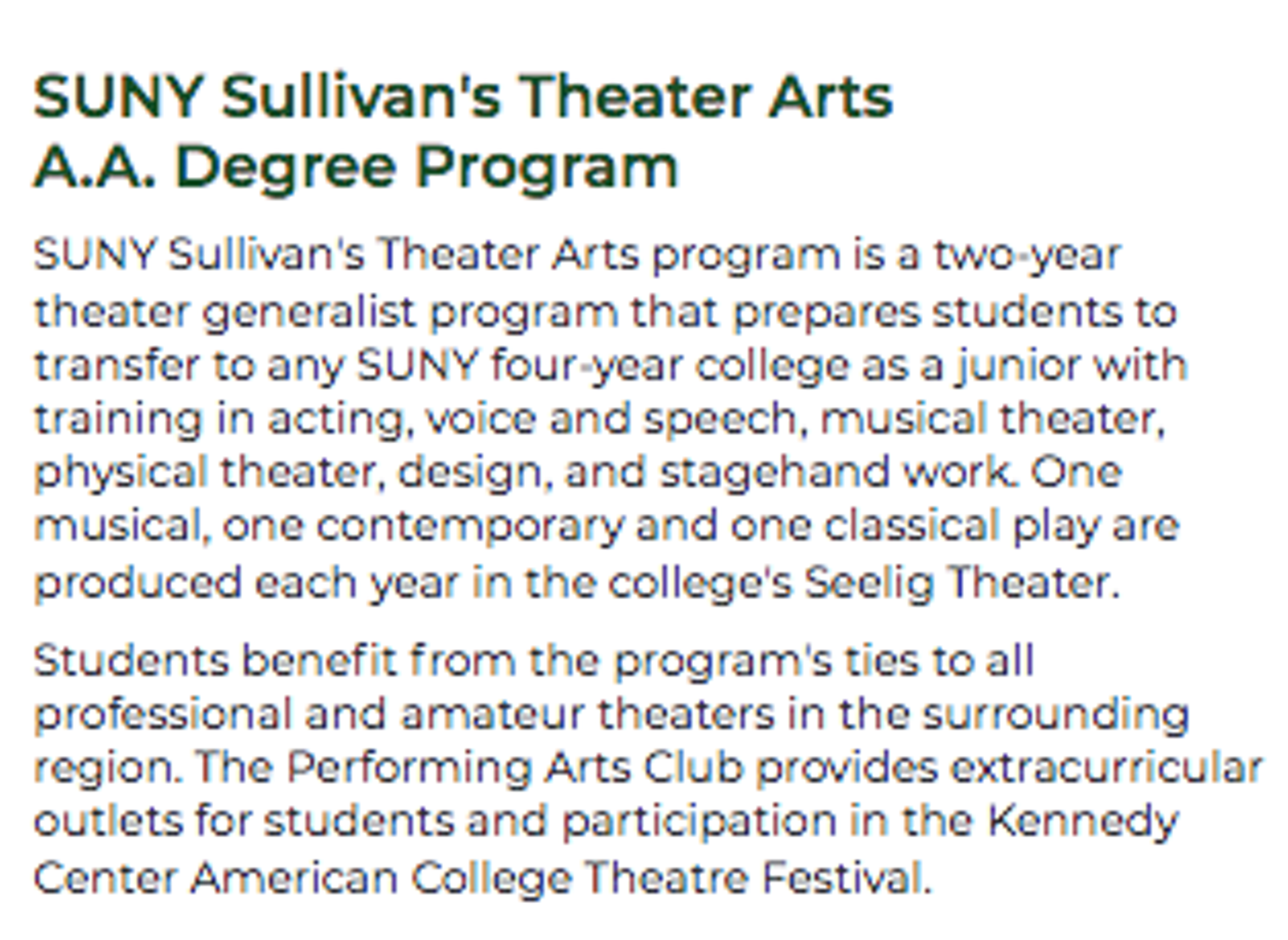Click the word "Kennedy"
The image size is (1288, 940).
[1083, 821]
